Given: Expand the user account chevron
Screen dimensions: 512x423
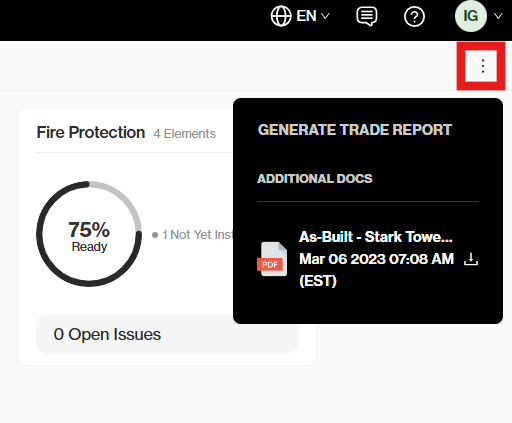Looking at the screenshot, I should click(x=498, y=16).
